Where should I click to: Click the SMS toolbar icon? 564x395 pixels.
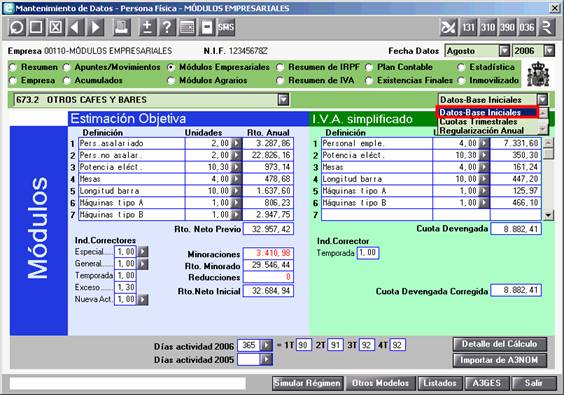[226, 27]
